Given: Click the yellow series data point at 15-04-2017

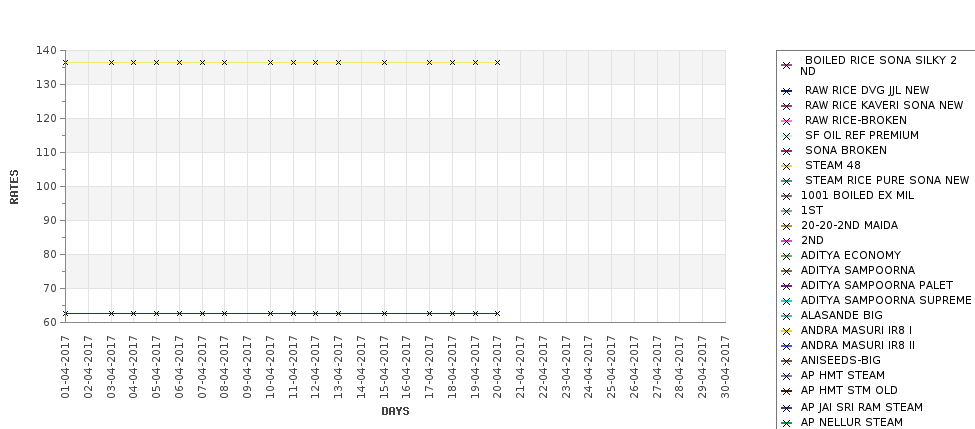Looking at the screenshot, I should pyautogui.click(x=384, y=62).
